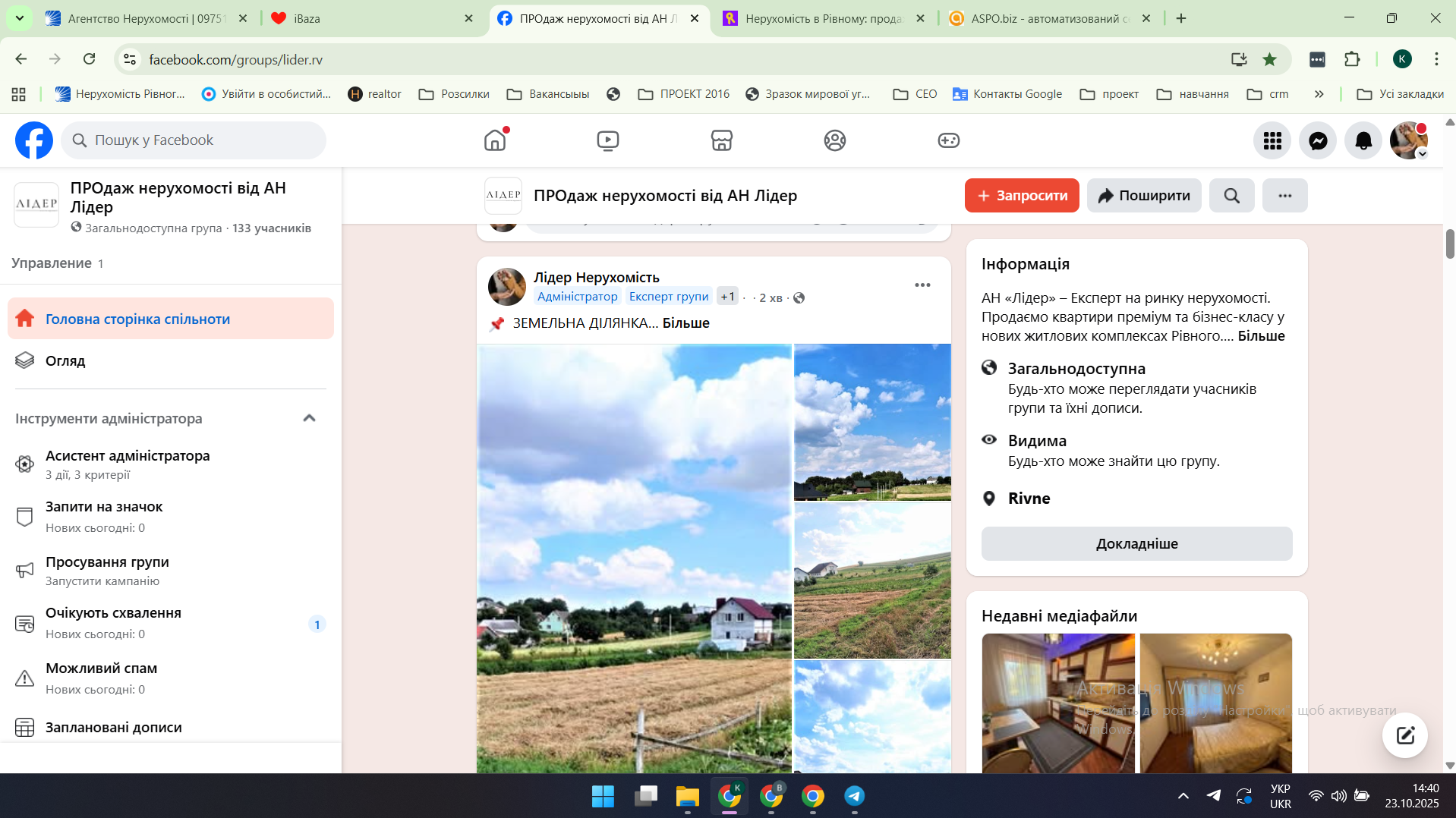This screenshot has height=818, width=1456.
Task: Open post options three-dot menu
Action: [922, 285]
